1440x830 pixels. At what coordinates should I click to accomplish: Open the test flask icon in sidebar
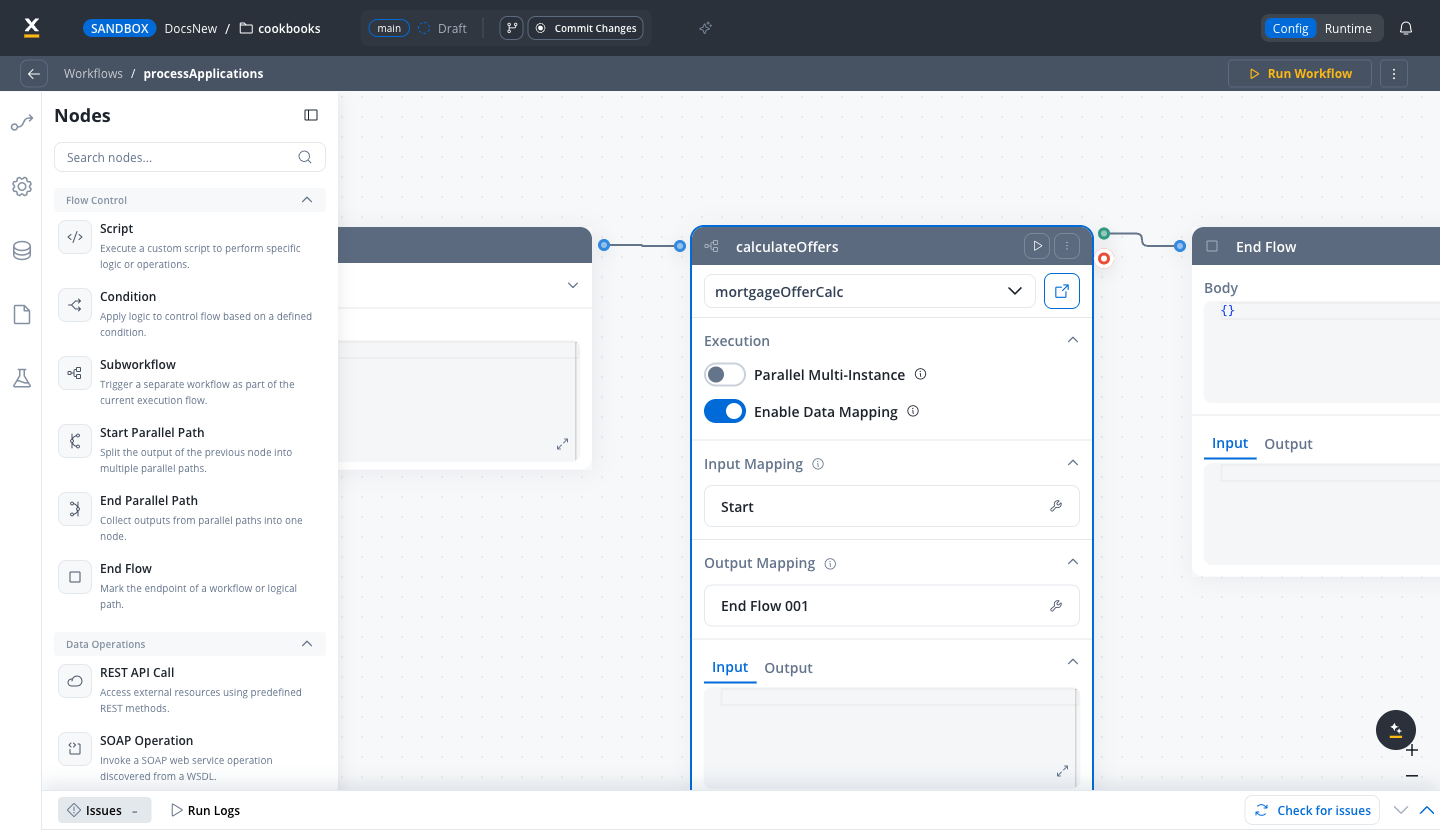click(21, 378)
